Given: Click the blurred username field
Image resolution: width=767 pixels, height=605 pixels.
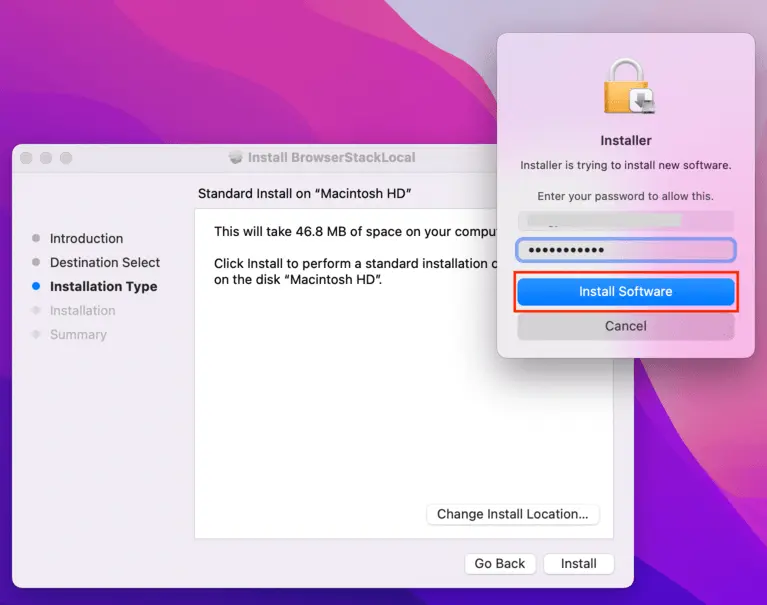Looking at the screenshot, I should [625, 220].
